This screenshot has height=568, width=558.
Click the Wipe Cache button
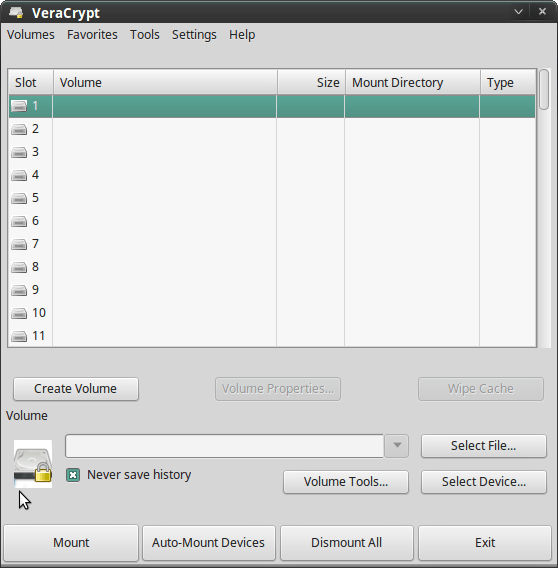(x=480, y=389)
